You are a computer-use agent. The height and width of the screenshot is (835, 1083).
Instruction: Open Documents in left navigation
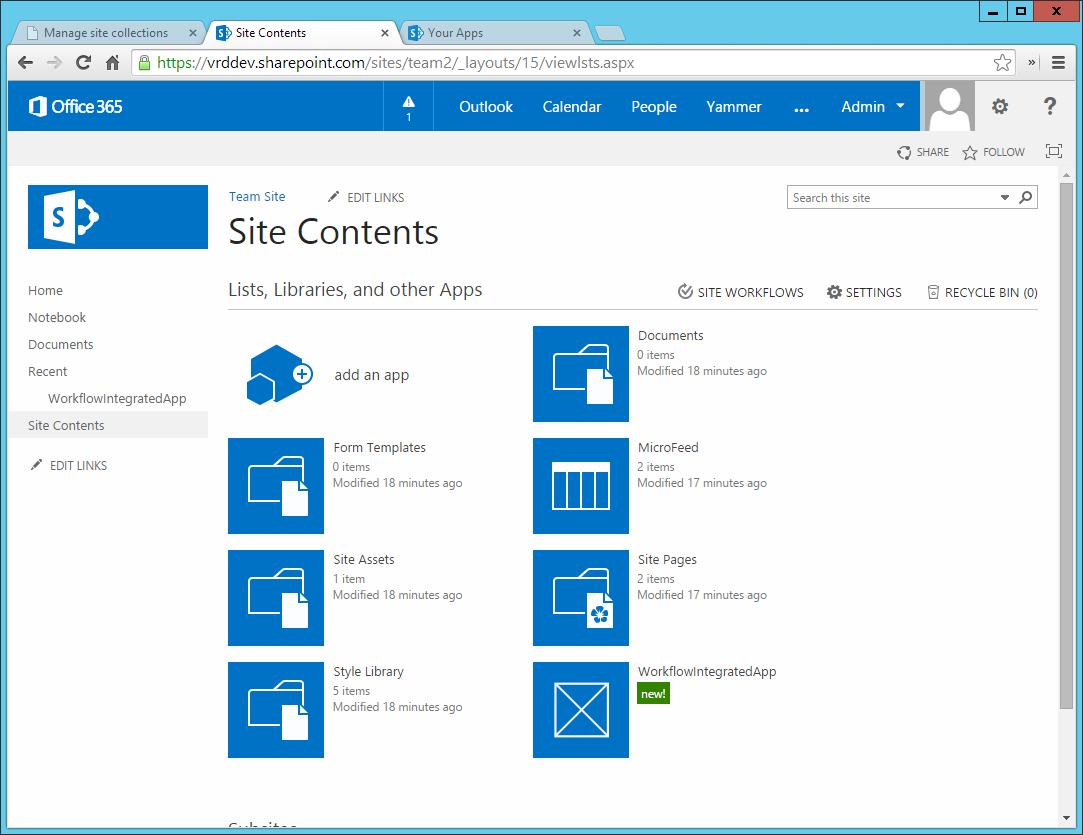tap(60, 345)
